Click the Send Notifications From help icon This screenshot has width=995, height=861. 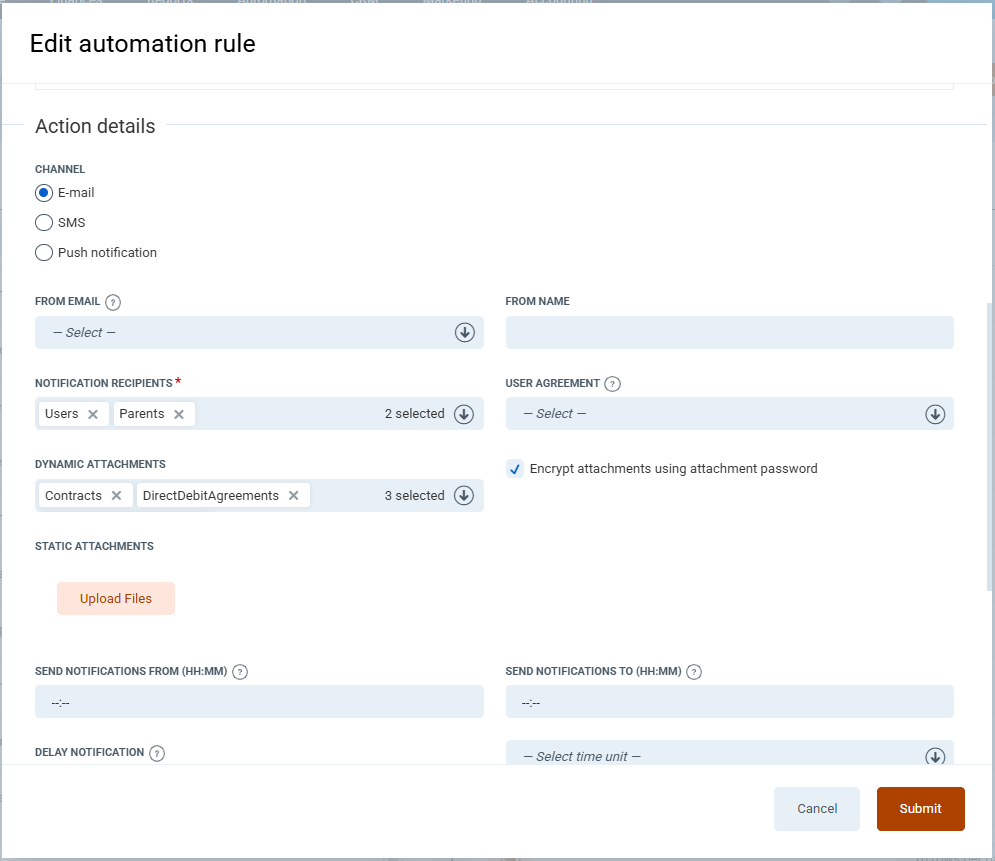[240, 672]
